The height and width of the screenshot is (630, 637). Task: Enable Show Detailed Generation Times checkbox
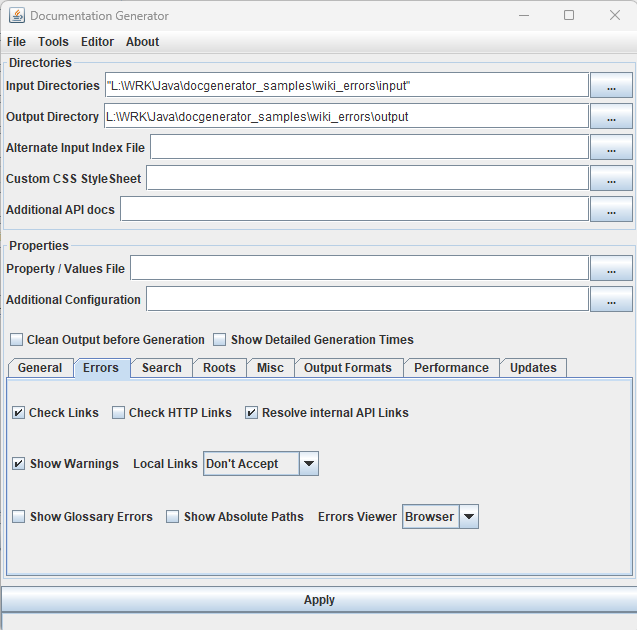point(219,340)
